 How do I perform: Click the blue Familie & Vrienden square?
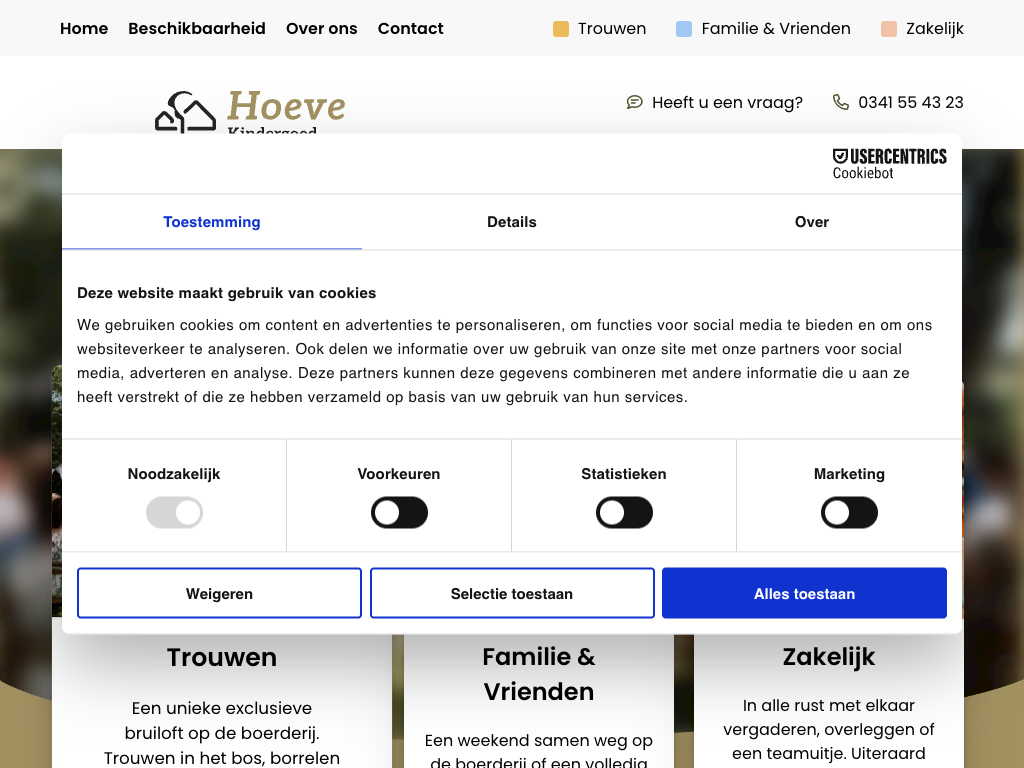[x=684, y=29]
